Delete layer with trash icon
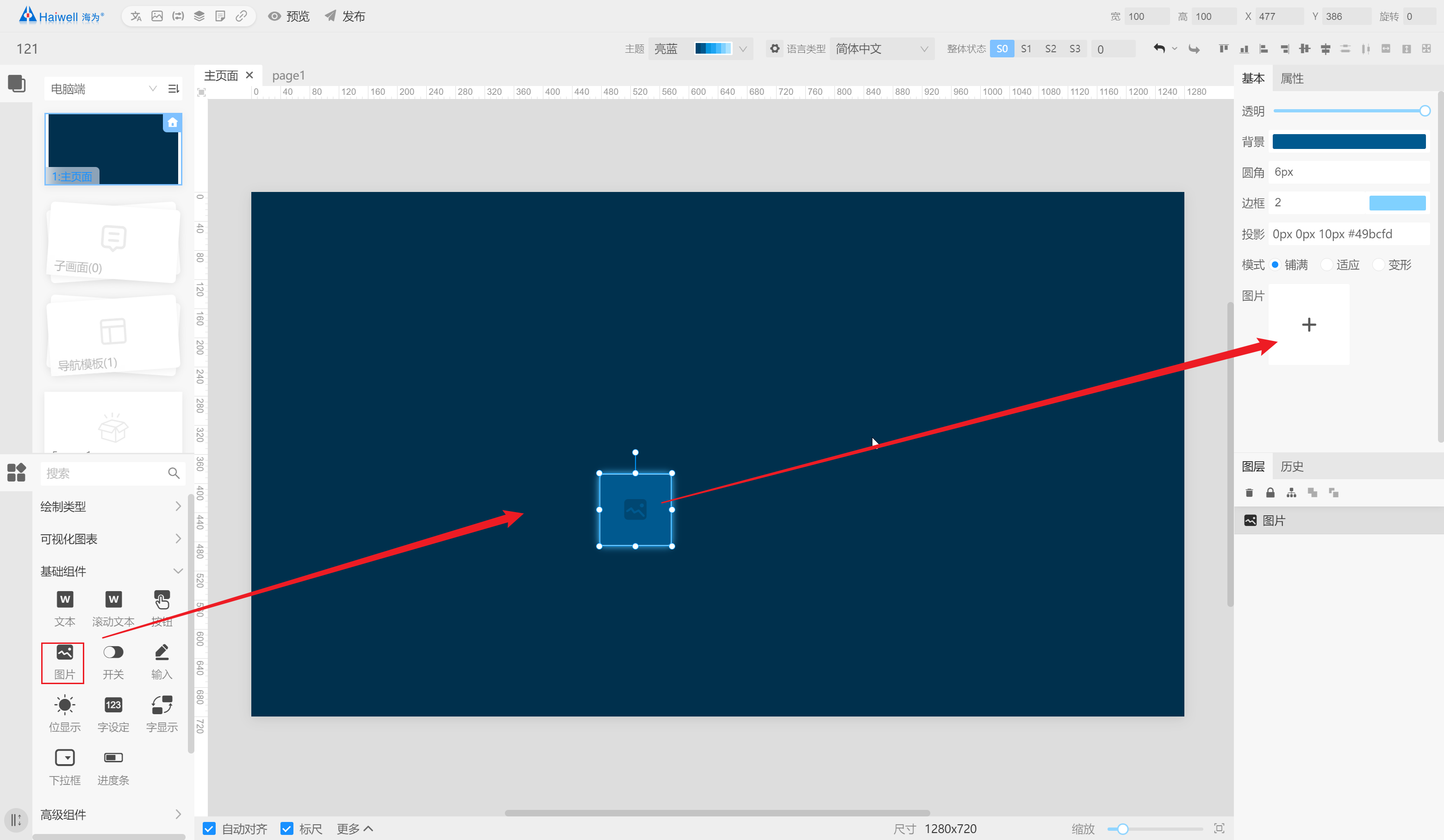The width and height of the screenshot is (1444, 840). pos(1250,493)
